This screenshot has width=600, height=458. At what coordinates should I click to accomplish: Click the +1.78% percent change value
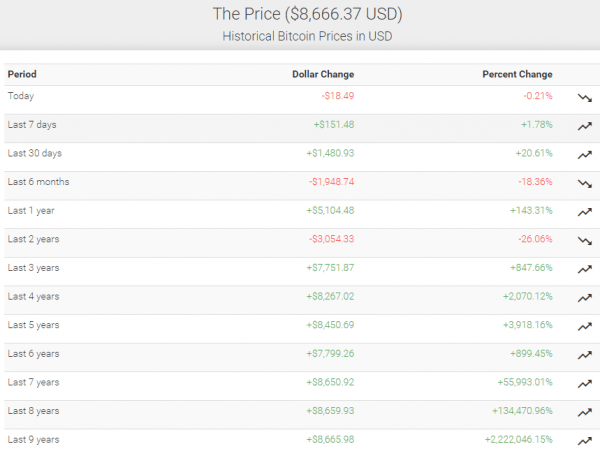[537, 124]
